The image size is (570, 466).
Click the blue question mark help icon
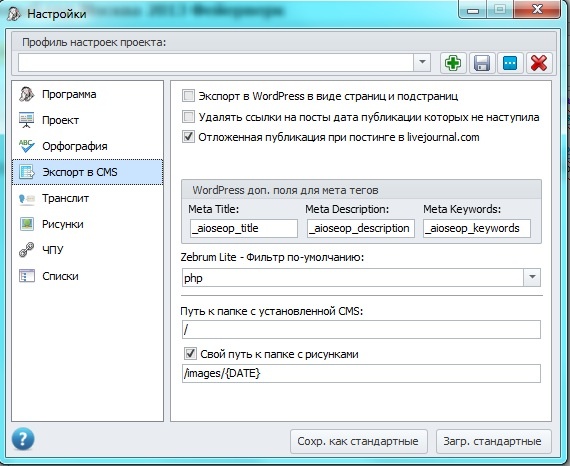point(23,439)
